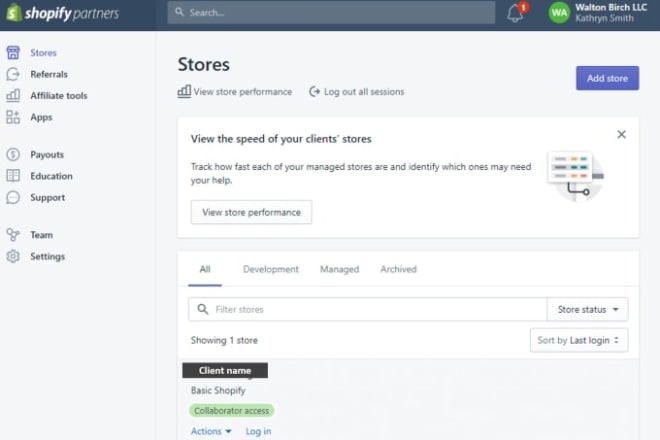Navigate to Apps

click(x=41, y=117)
